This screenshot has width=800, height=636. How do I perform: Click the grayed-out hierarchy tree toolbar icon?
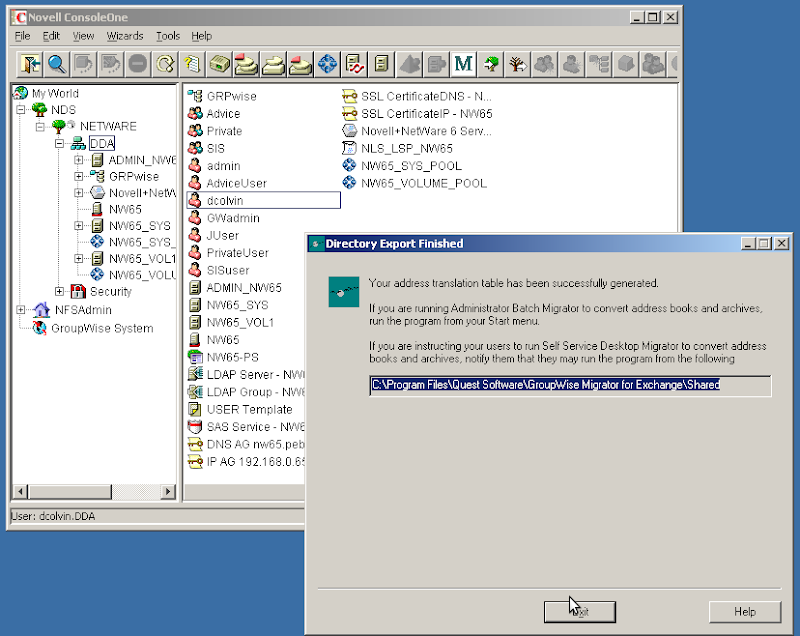(598, 64)
